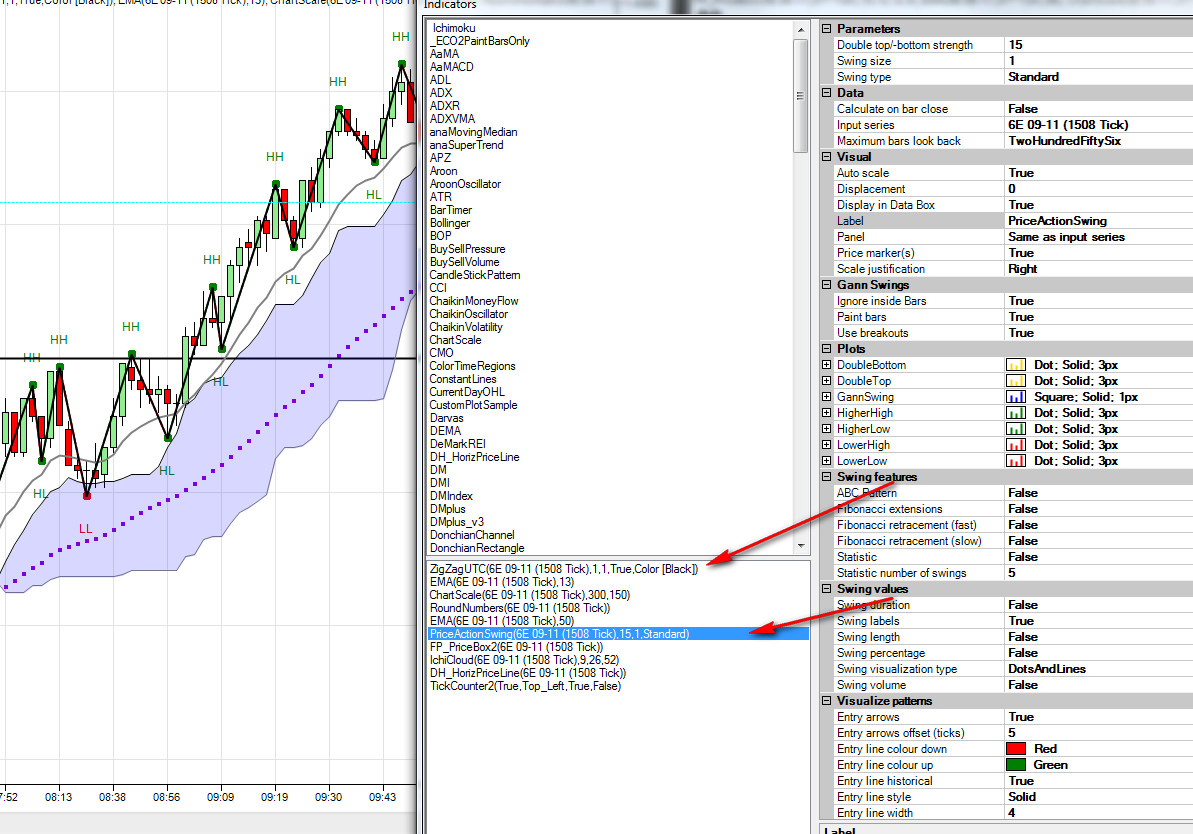Click the Red entry line colour swatch
The height and width of the screenshot is (834, 1193).
click(1016, 749)
